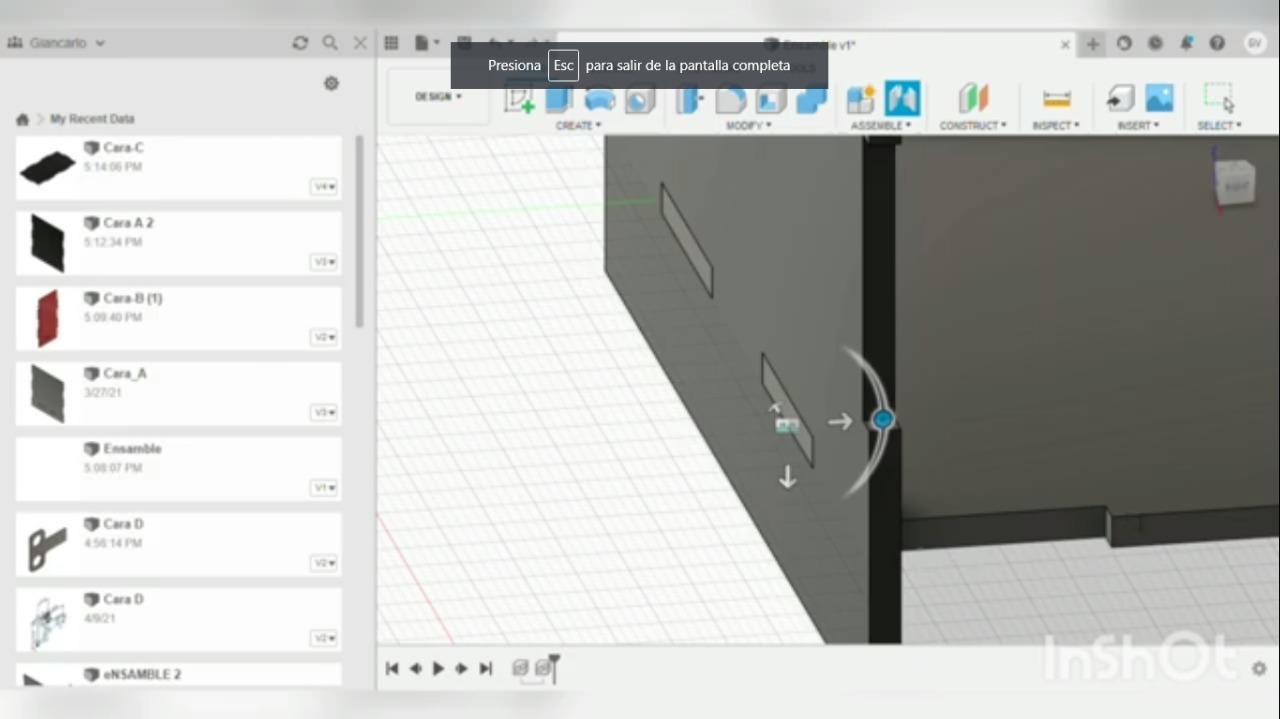Select the Cara_A file name
Screen dimensions: 1280x719
(125, 373)
